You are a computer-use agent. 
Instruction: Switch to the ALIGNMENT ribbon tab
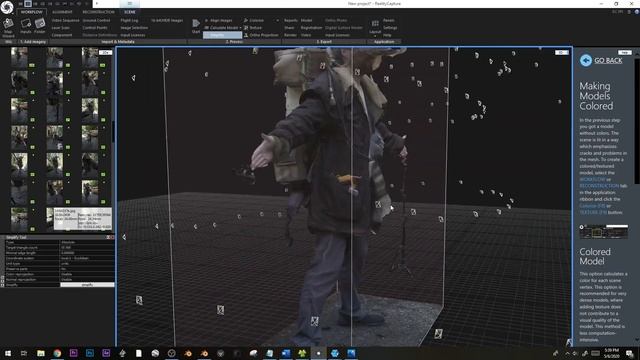click(x=62, y=12)
